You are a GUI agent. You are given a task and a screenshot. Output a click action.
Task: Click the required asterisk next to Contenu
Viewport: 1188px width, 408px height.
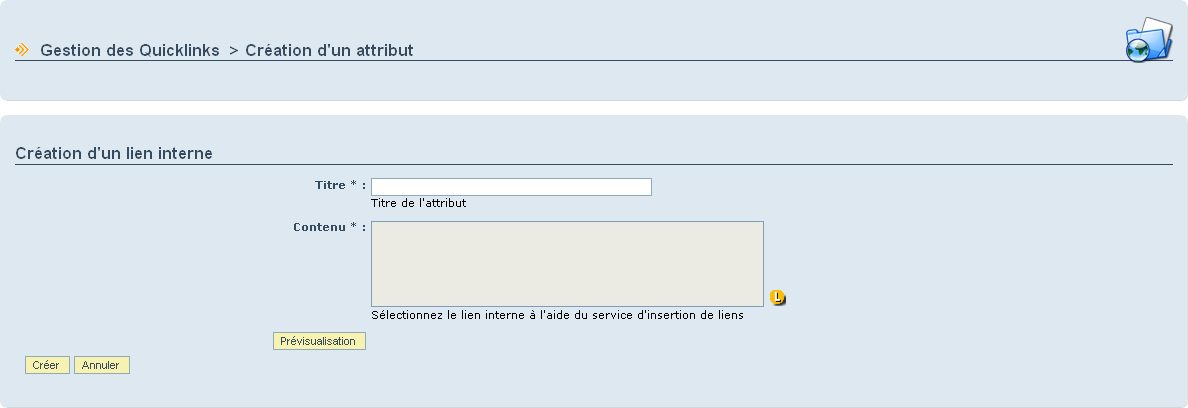pyautogui.click(x=353, y=226)
